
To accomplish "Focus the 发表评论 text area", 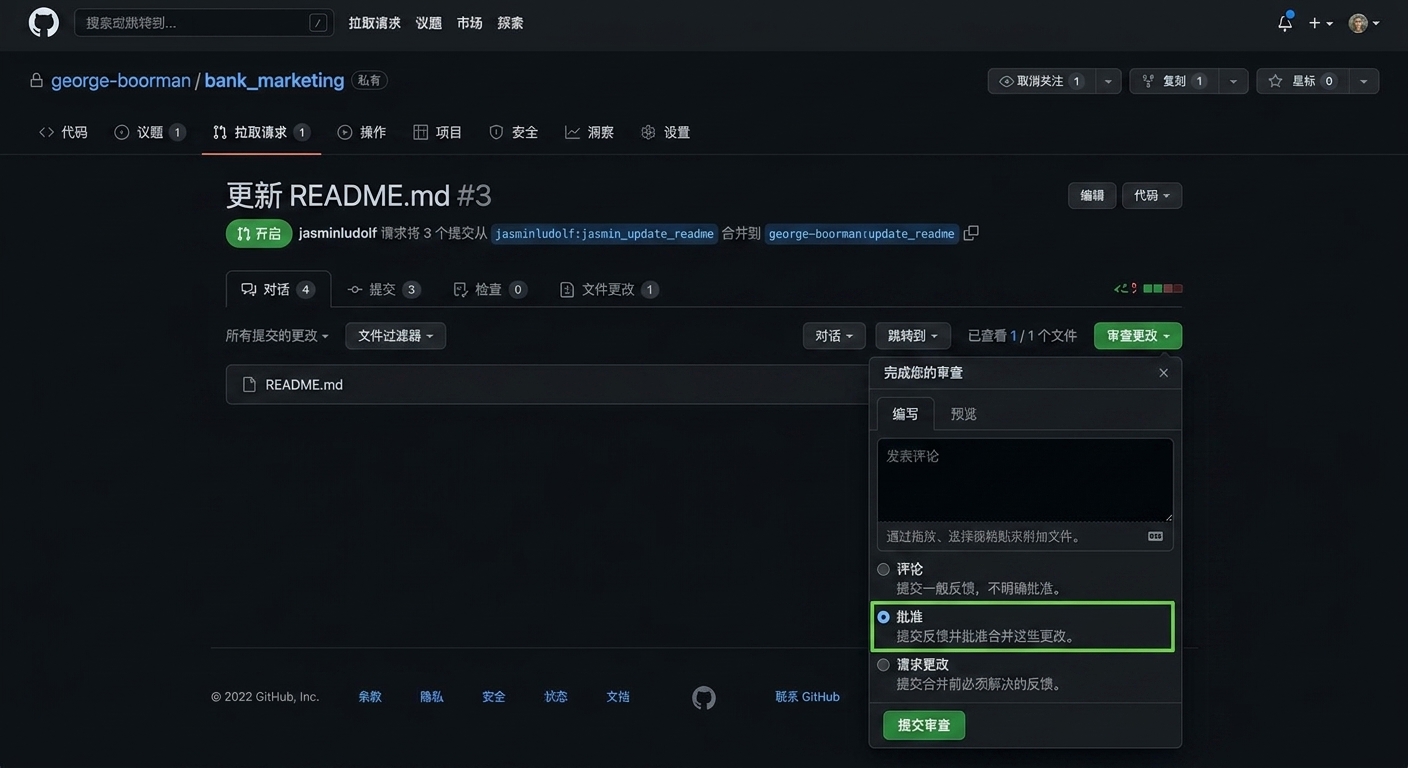I will [1025, 480].
